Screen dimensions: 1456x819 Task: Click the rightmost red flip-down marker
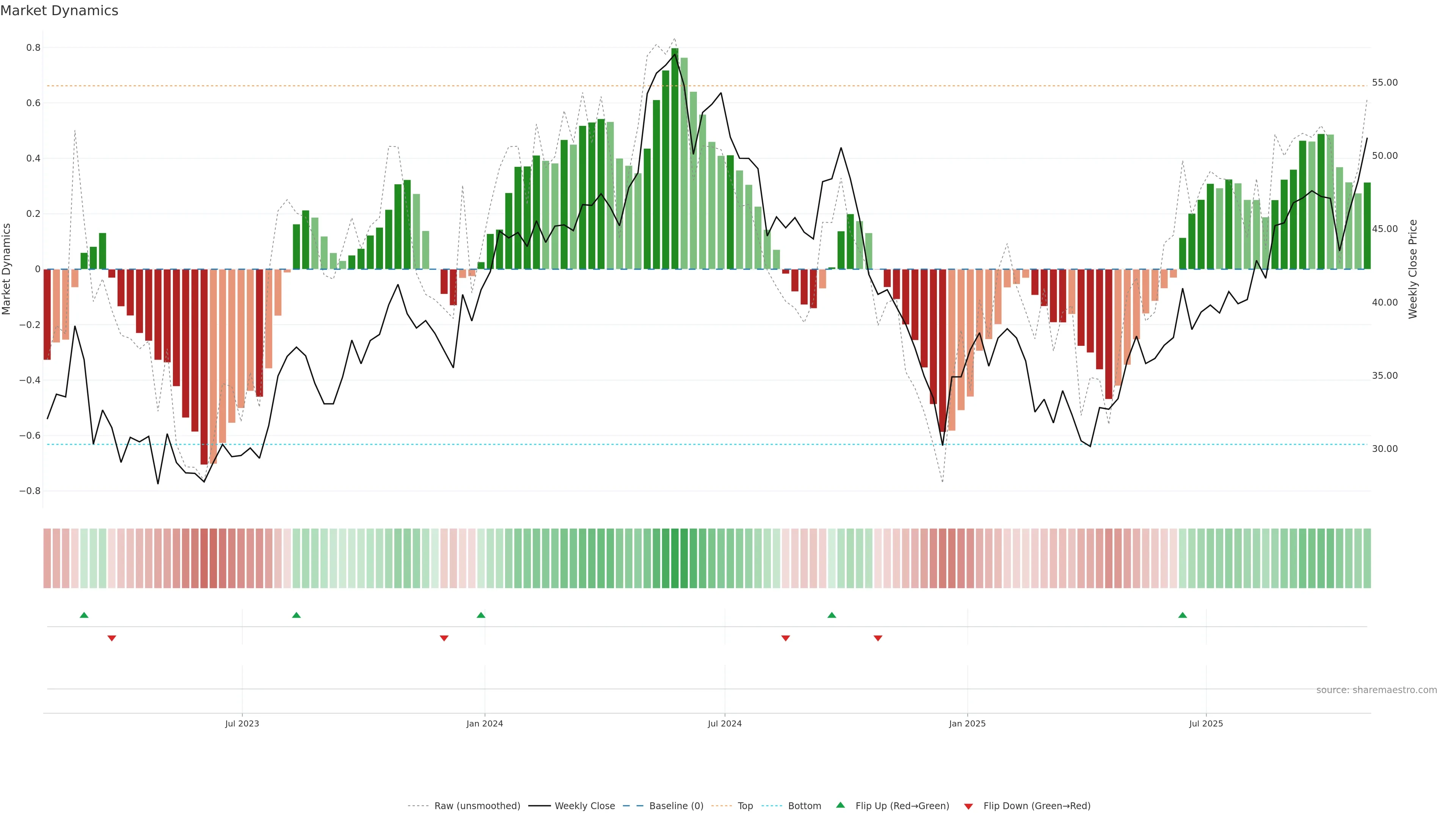click(x=878, y=638)
